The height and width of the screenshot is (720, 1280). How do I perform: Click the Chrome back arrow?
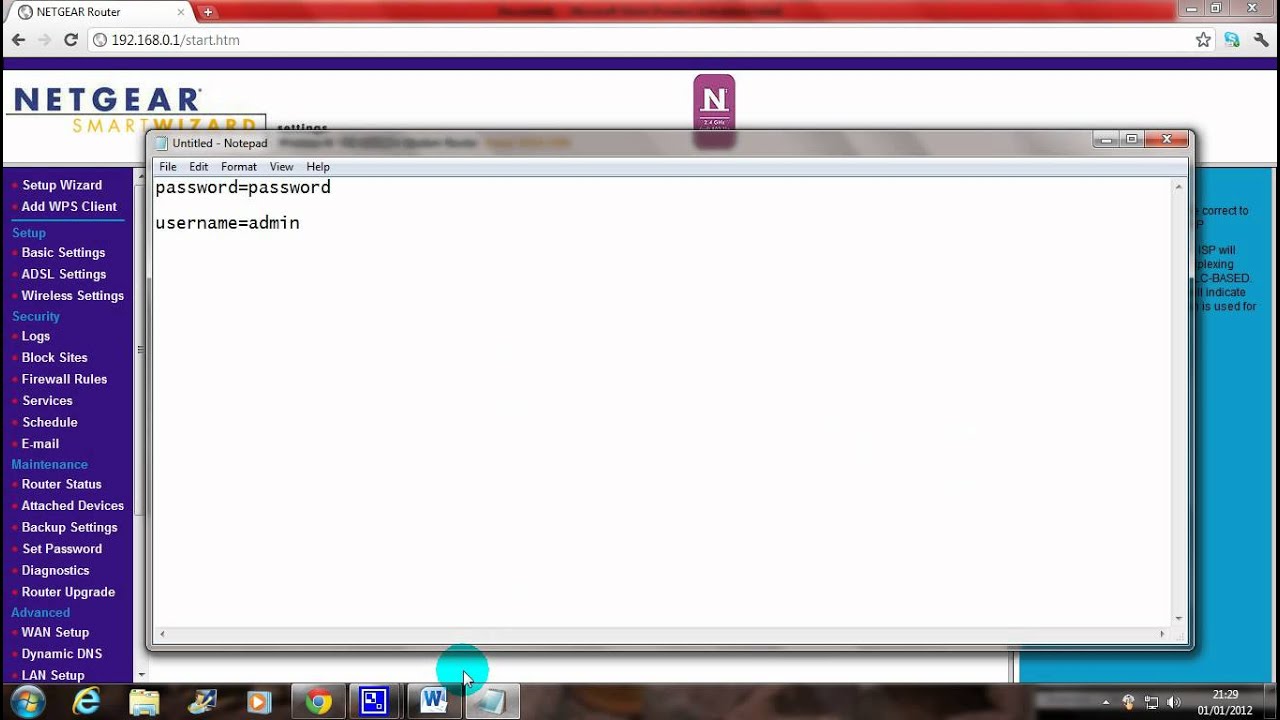(x=18, y=40)
